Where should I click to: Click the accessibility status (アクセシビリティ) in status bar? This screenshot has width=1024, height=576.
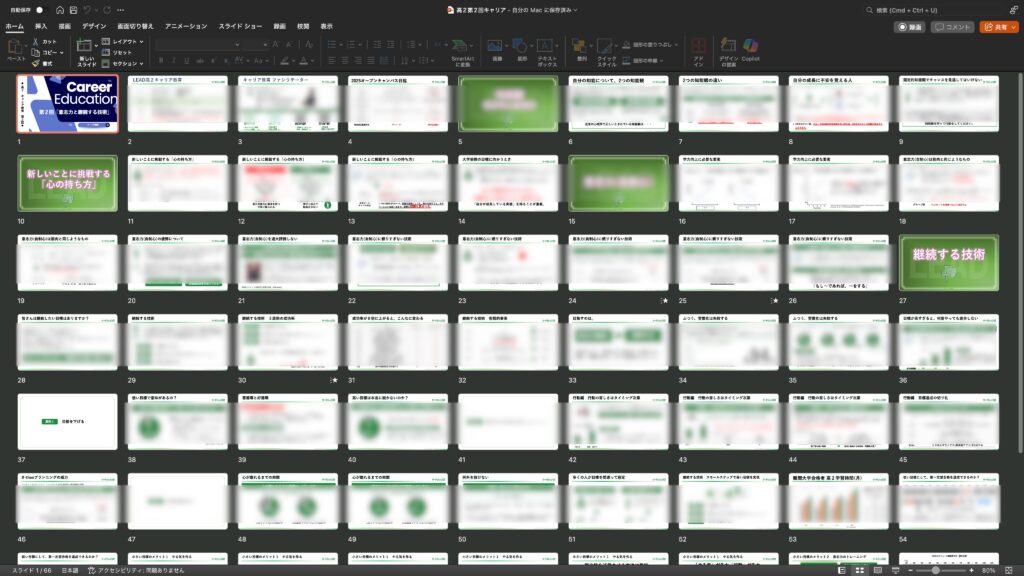point(136,571)
